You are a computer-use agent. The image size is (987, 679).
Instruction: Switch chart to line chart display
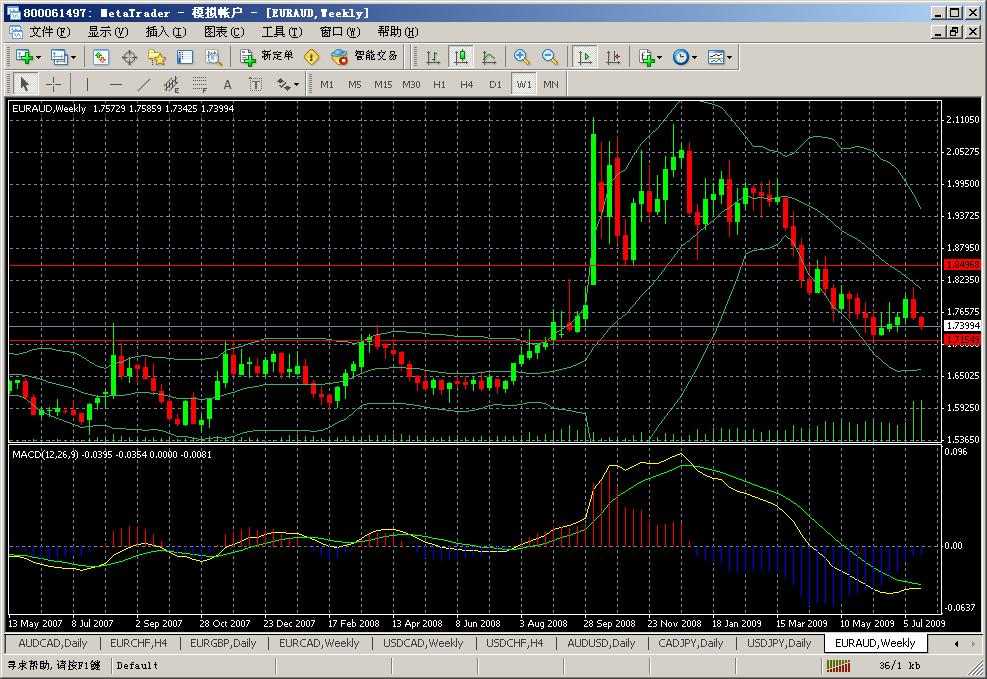tap(488, 57)
